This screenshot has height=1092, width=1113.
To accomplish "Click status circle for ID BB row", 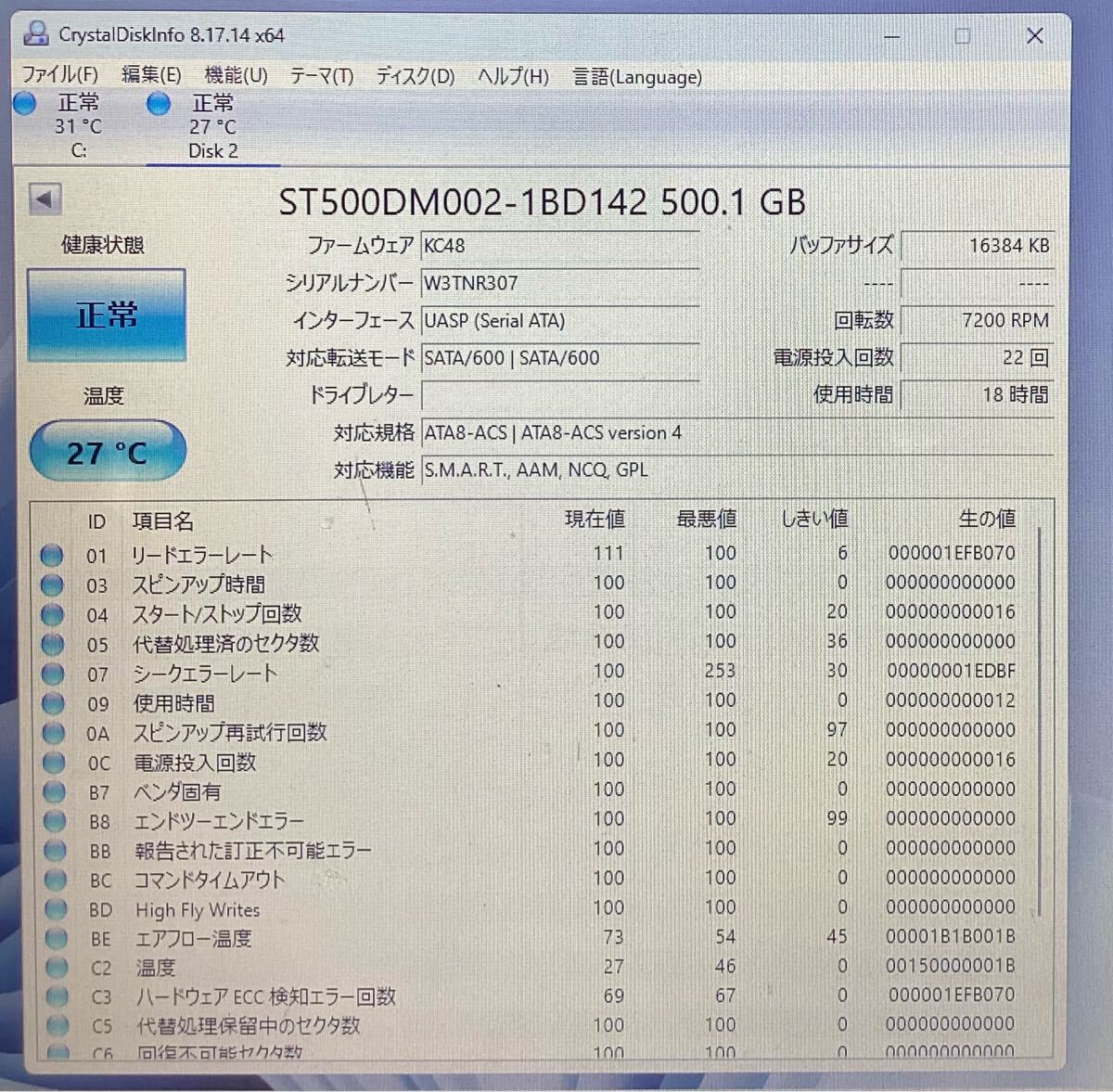I will point(55,851).
